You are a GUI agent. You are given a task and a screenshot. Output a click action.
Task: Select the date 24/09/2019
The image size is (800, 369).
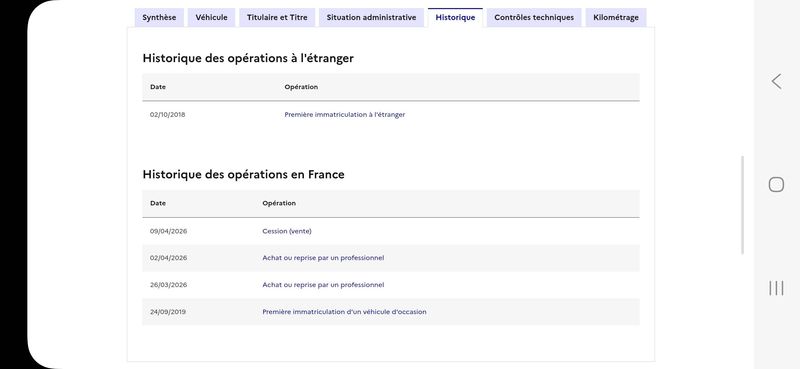click(168, 312)
